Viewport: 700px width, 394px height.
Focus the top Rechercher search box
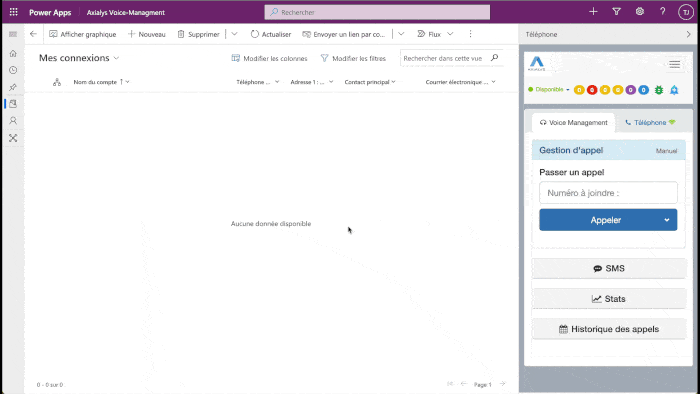377,12
